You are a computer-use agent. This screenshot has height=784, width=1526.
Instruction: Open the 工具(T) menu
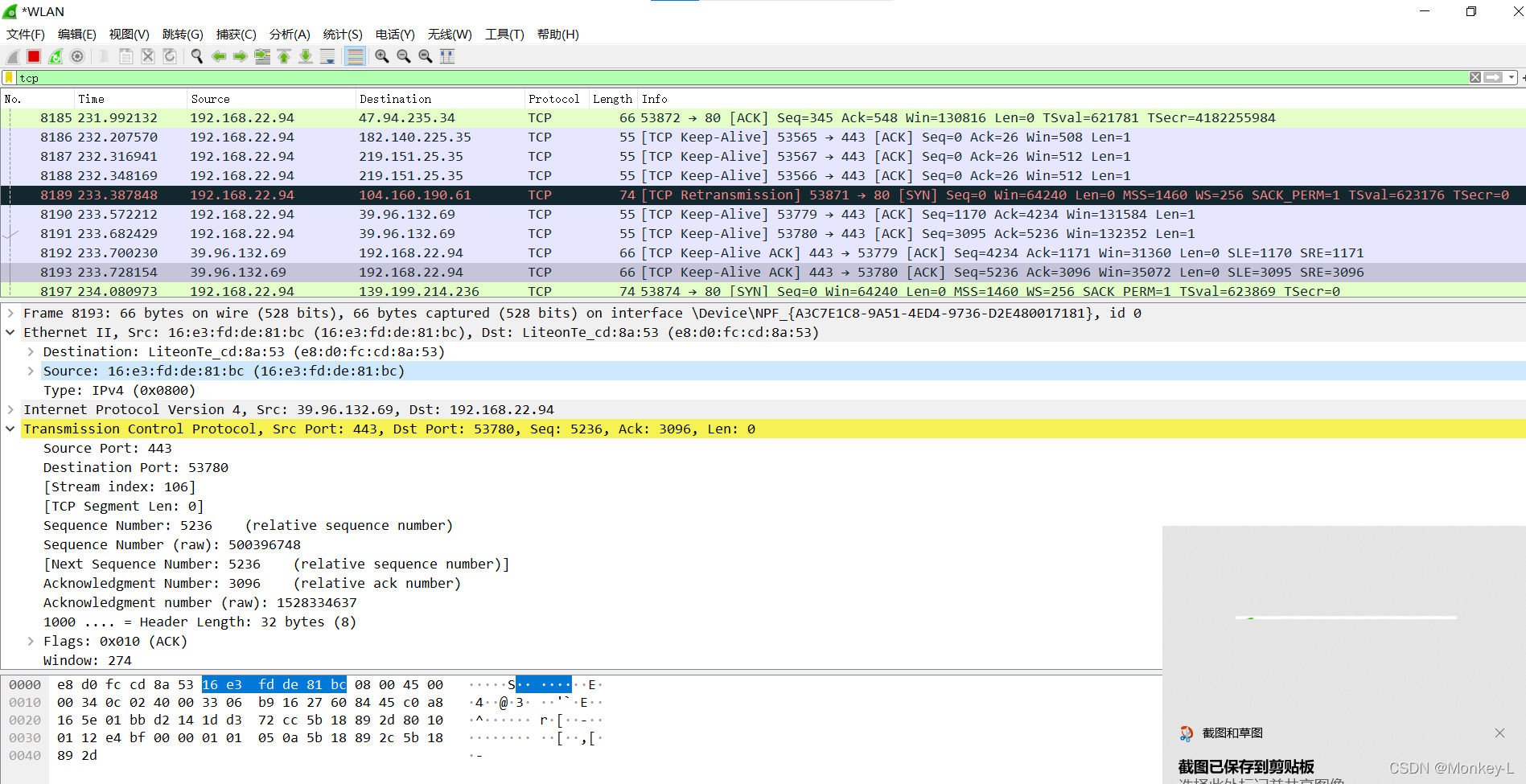(504, 35)
